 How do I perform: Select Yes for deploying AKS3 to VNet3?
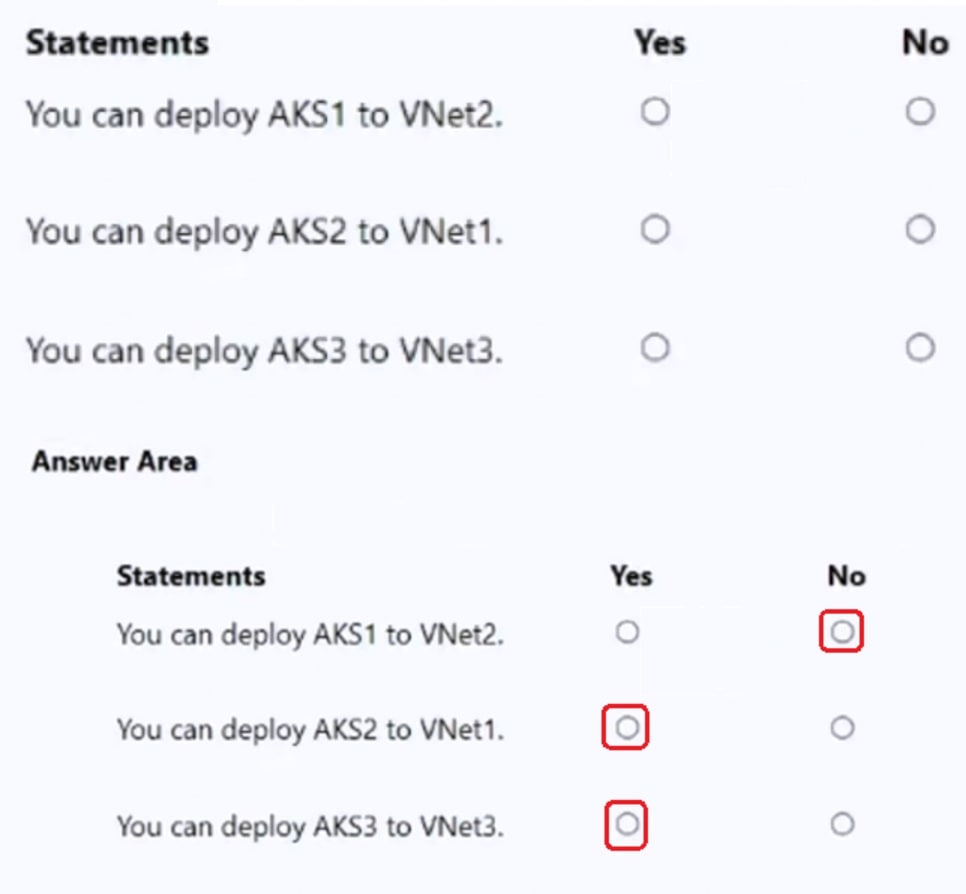(x=655, y=347)
